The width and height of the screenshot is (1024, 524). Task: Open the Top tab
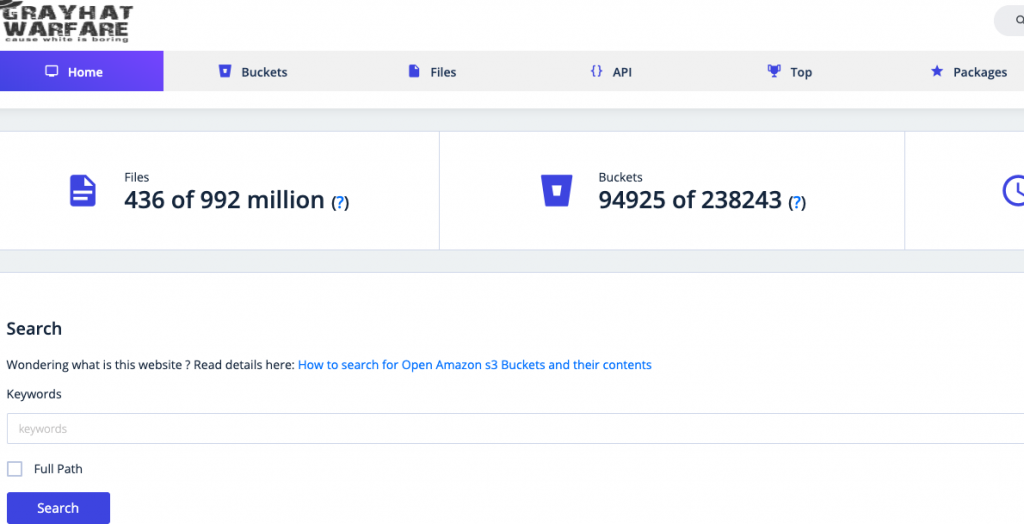(x=790, y=72)
